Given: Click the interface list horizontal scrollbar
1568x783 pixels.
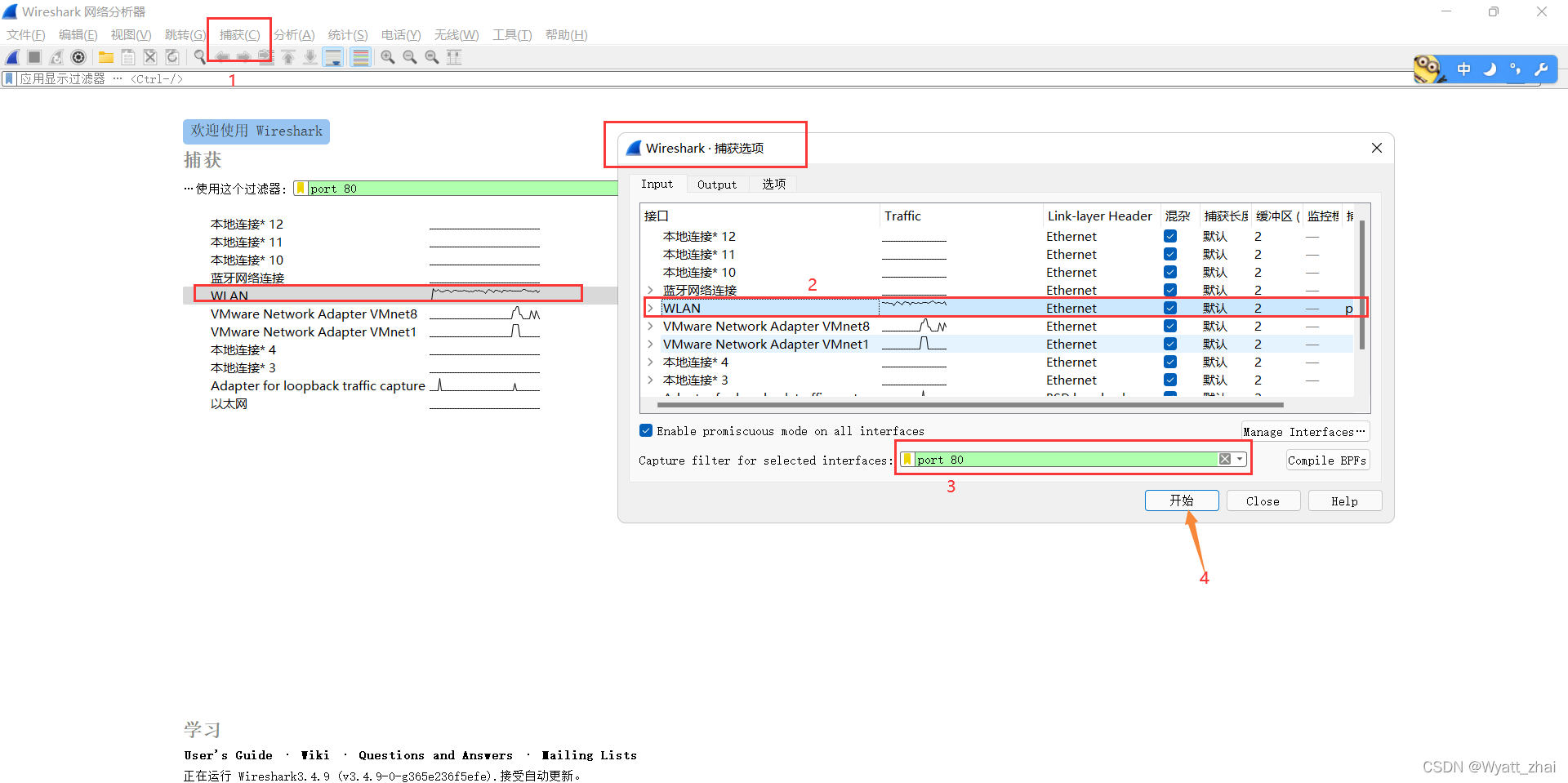Looking at the screenshot, I should 970,405.
